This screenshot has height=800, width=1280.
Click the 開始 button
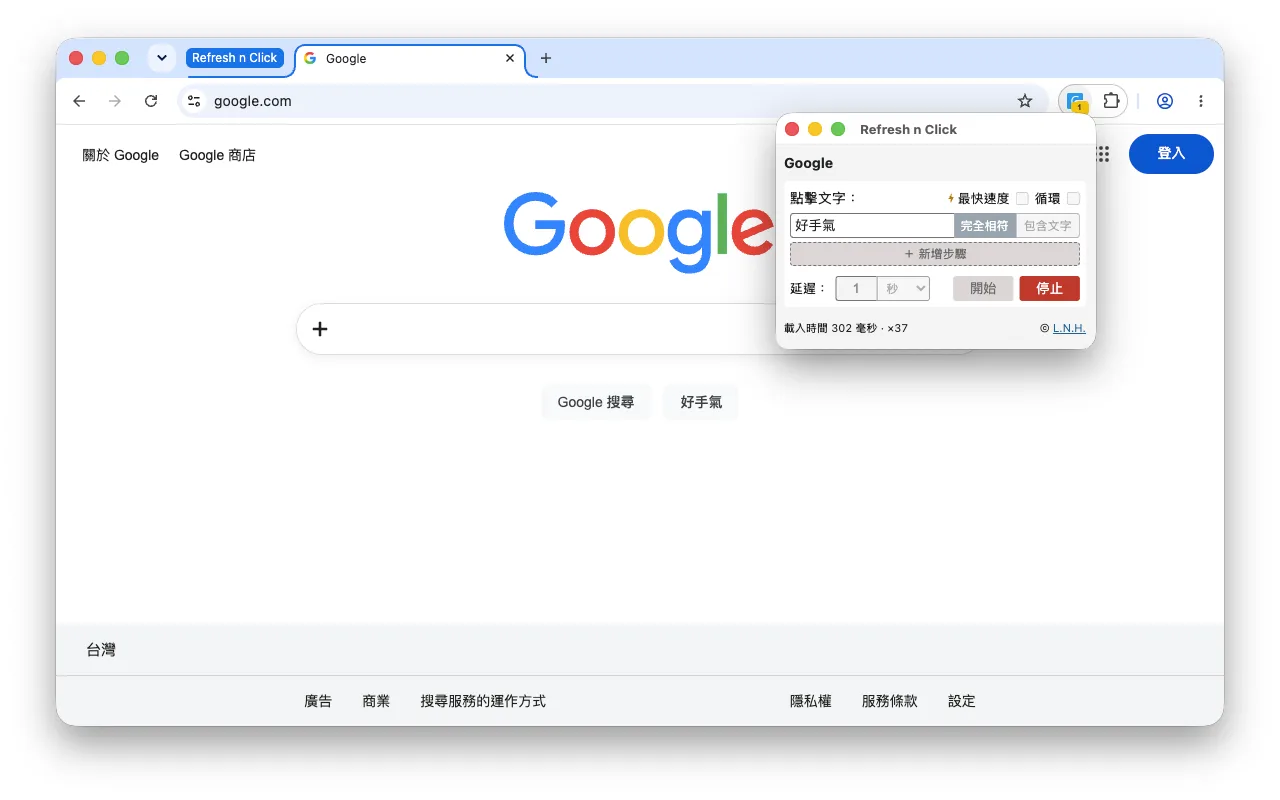pos(983,289)
